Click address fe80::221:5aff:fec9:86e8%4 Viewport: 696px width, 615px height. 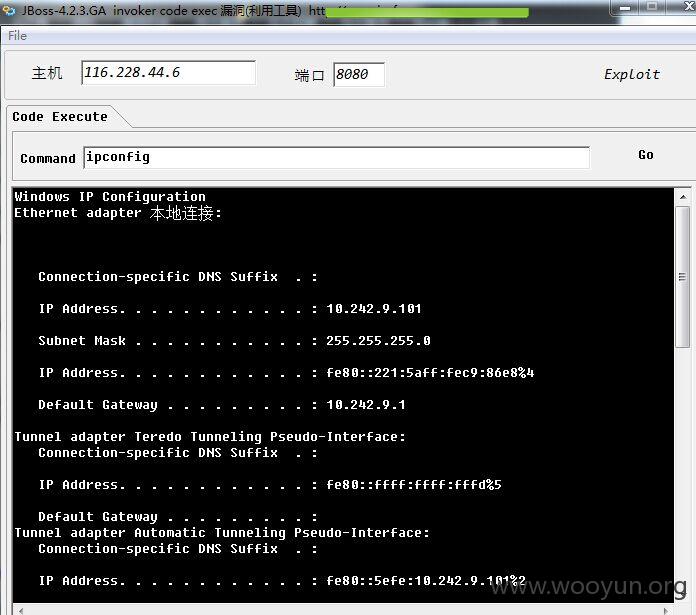pyautogui.click(x=430, y=372)
